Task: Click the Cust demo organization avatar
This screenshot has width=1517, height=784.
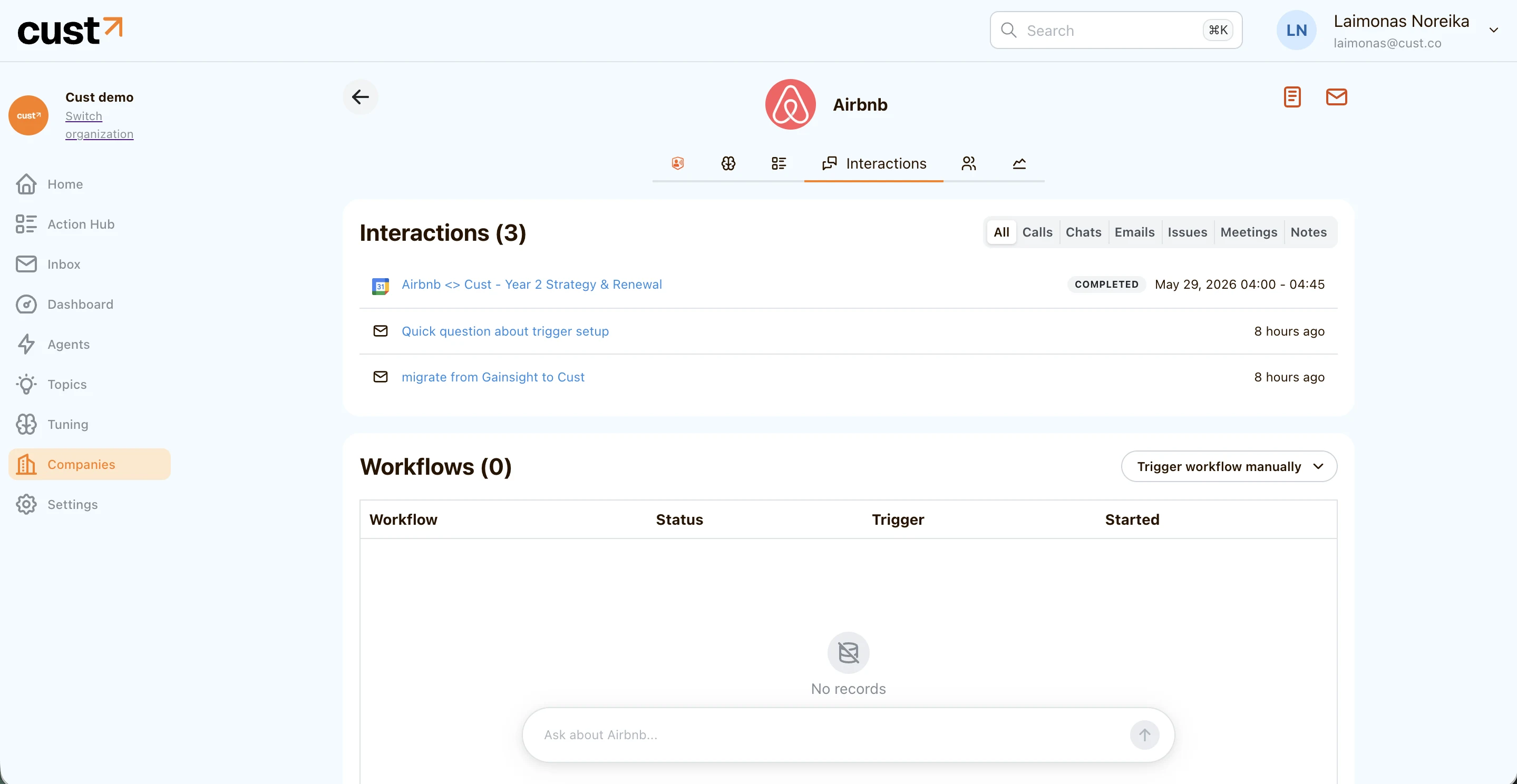Action: pyautogui.click(x=28, y=115)
